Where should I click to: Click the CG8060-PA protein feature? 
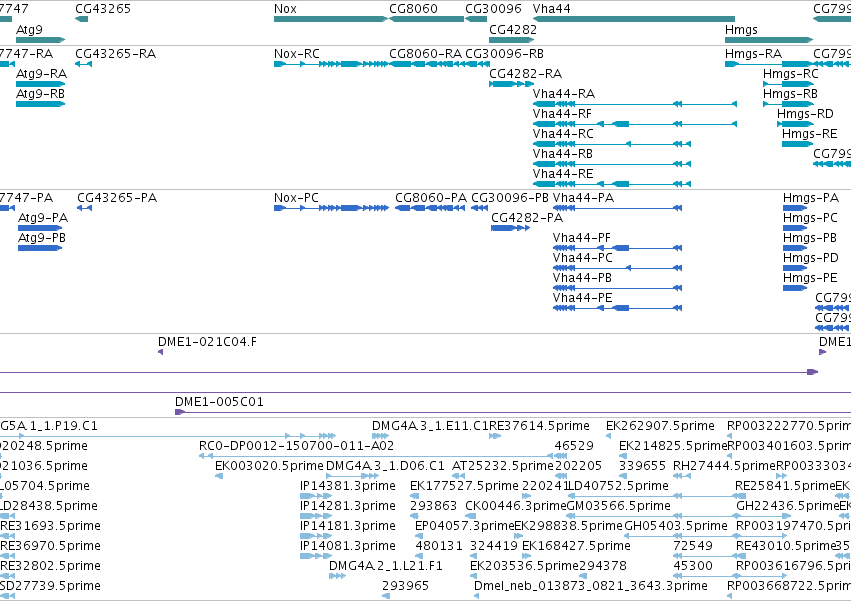point(430,208)
